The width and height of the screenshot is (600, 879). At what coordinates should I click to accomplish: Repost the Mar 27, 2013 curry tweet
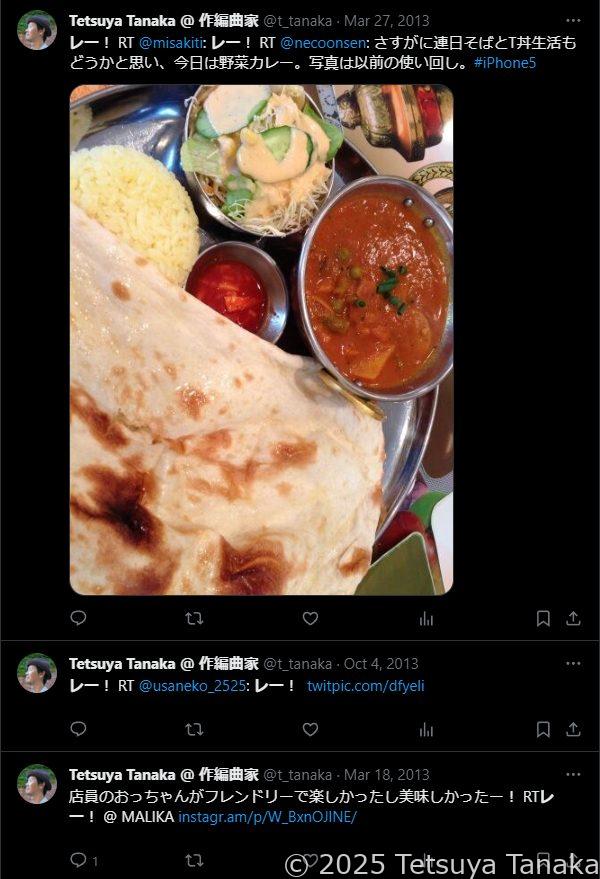[194, 618]
